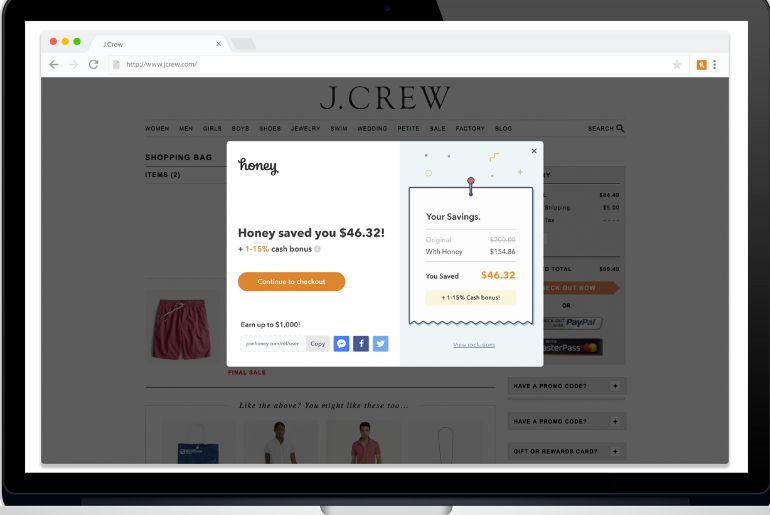
Task: Expand first Have a Promo Code section
Action: pos(615,386)
